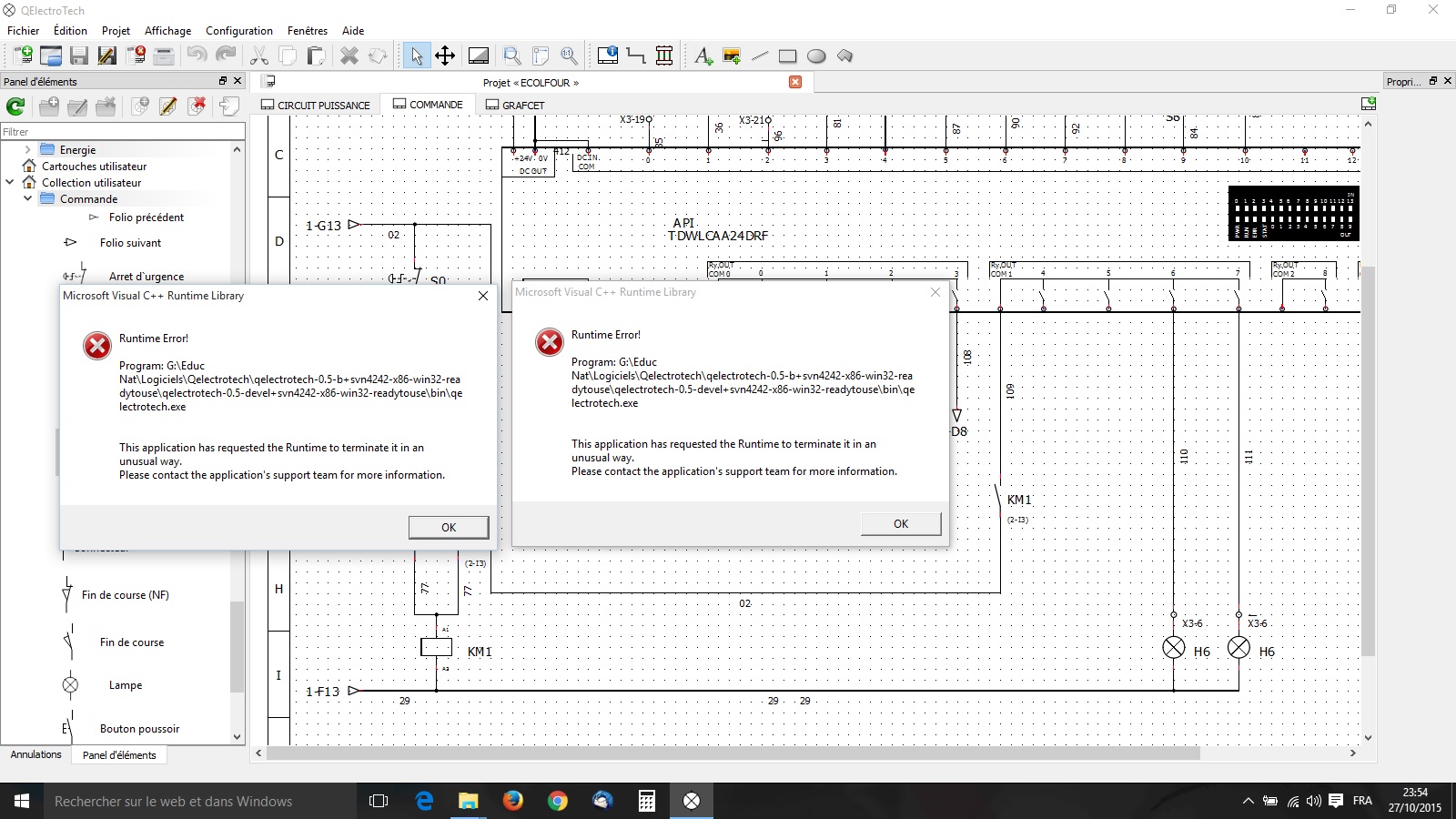Reload collections with the green refresh icon
This screenshot has width=1456, height=819.
point(15,106)
